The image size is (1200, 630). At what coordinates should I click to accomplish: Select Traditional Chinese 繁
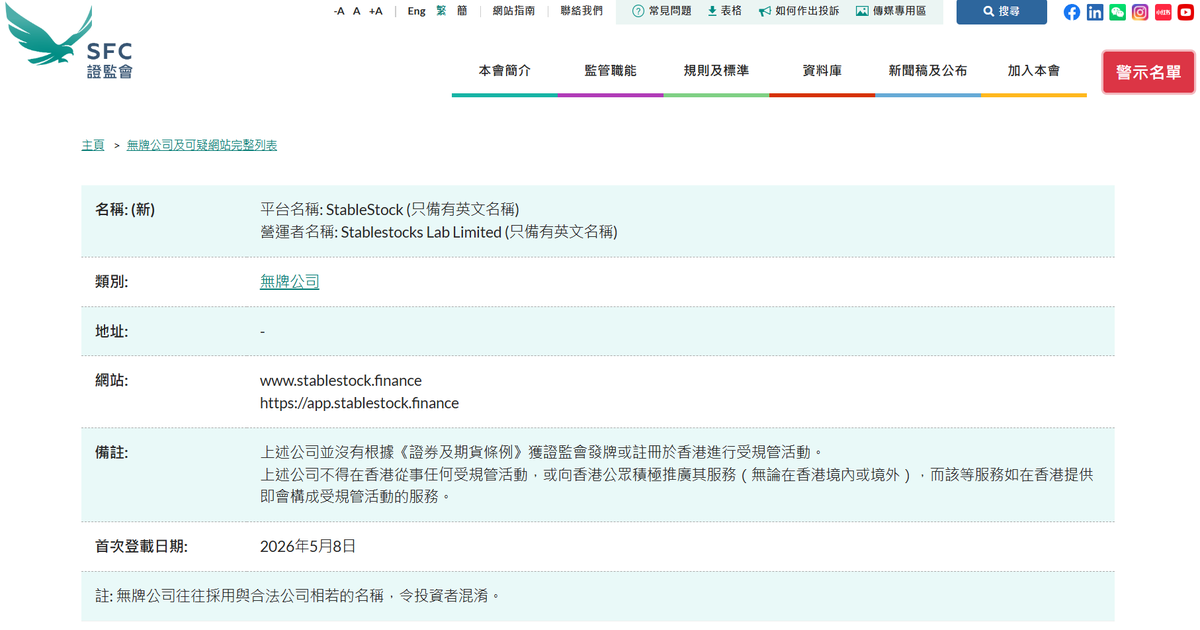pos(441,11)
